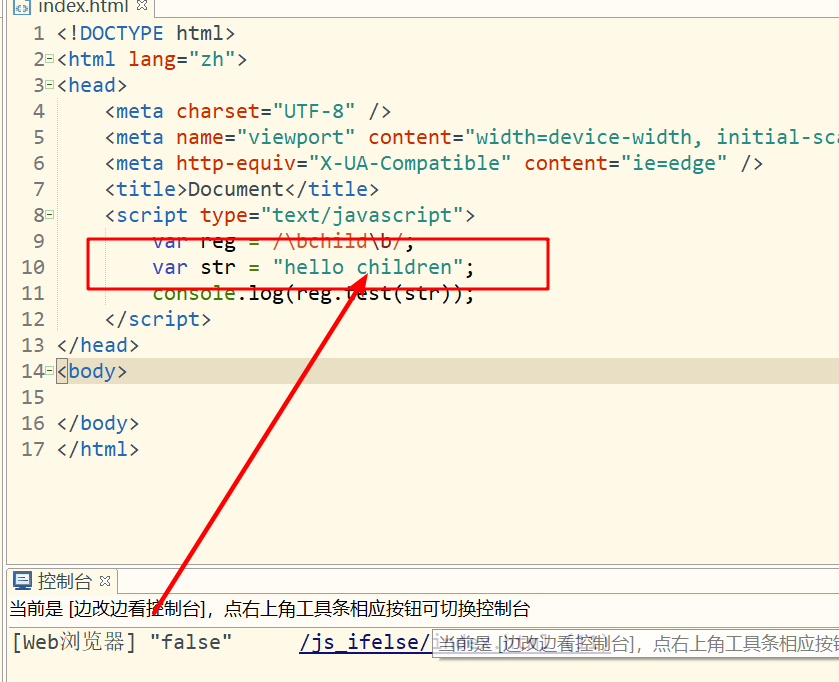Image resolution: width=839 pixels, height=682 pixels.
Task: Click line number 15 in the gutter
Action: pyautogui.click(x=33, y=397)
